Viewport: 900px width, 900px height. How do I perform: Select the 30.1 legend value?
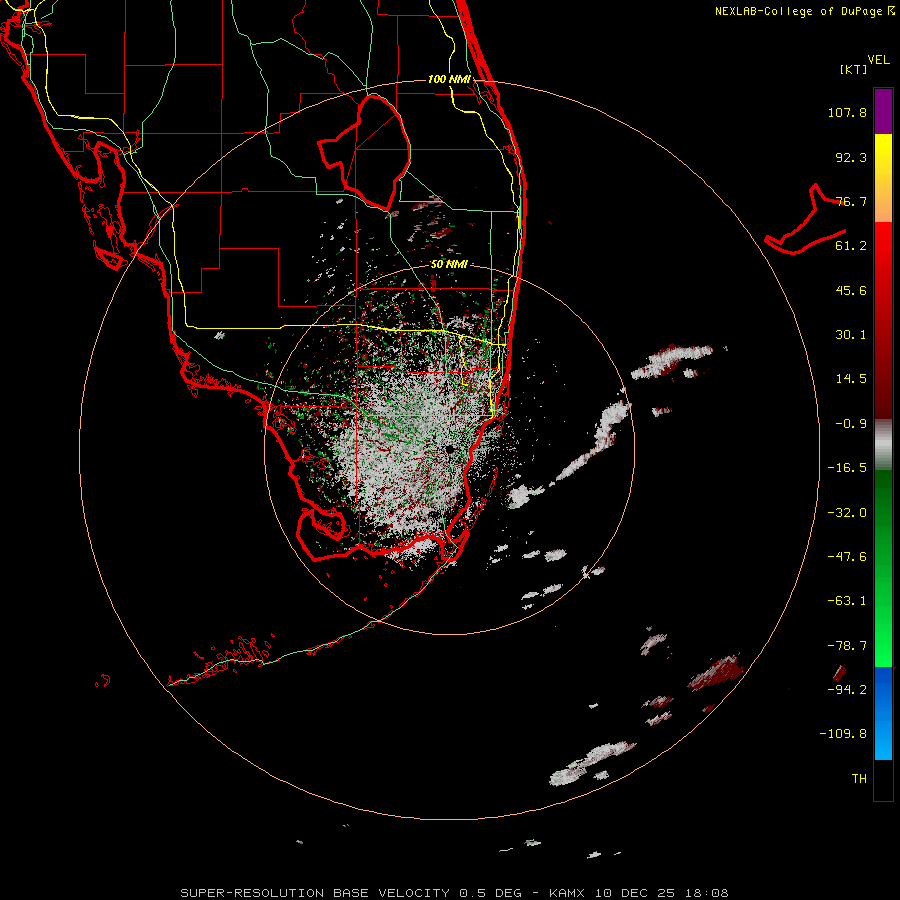pos(851,335)
